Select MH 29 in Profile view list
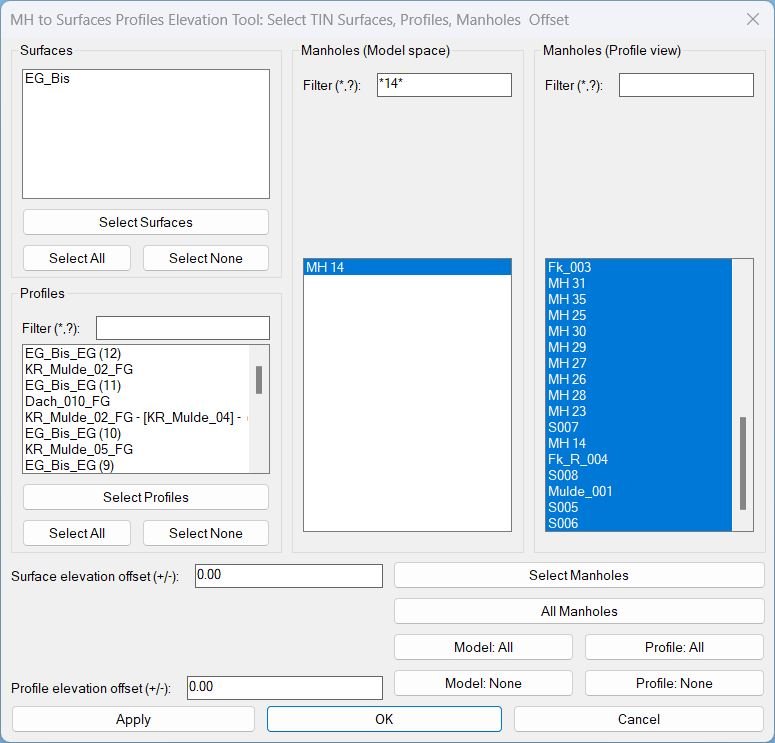The width and height of the screenshot is (775, 743). coord(639,347)
